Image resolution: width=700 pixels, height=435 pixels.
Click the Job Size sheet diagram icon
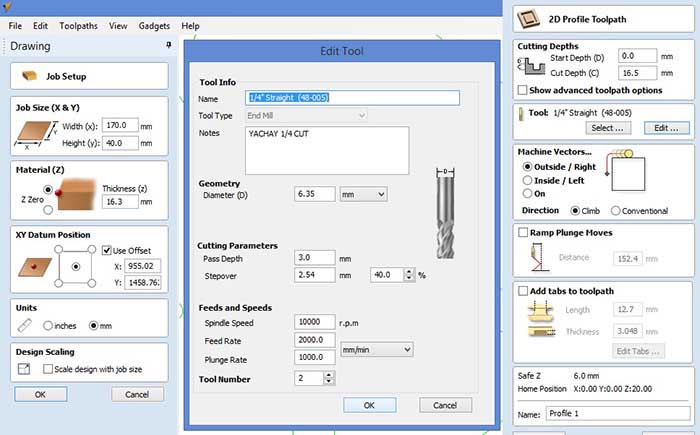[x=36, y=135]
